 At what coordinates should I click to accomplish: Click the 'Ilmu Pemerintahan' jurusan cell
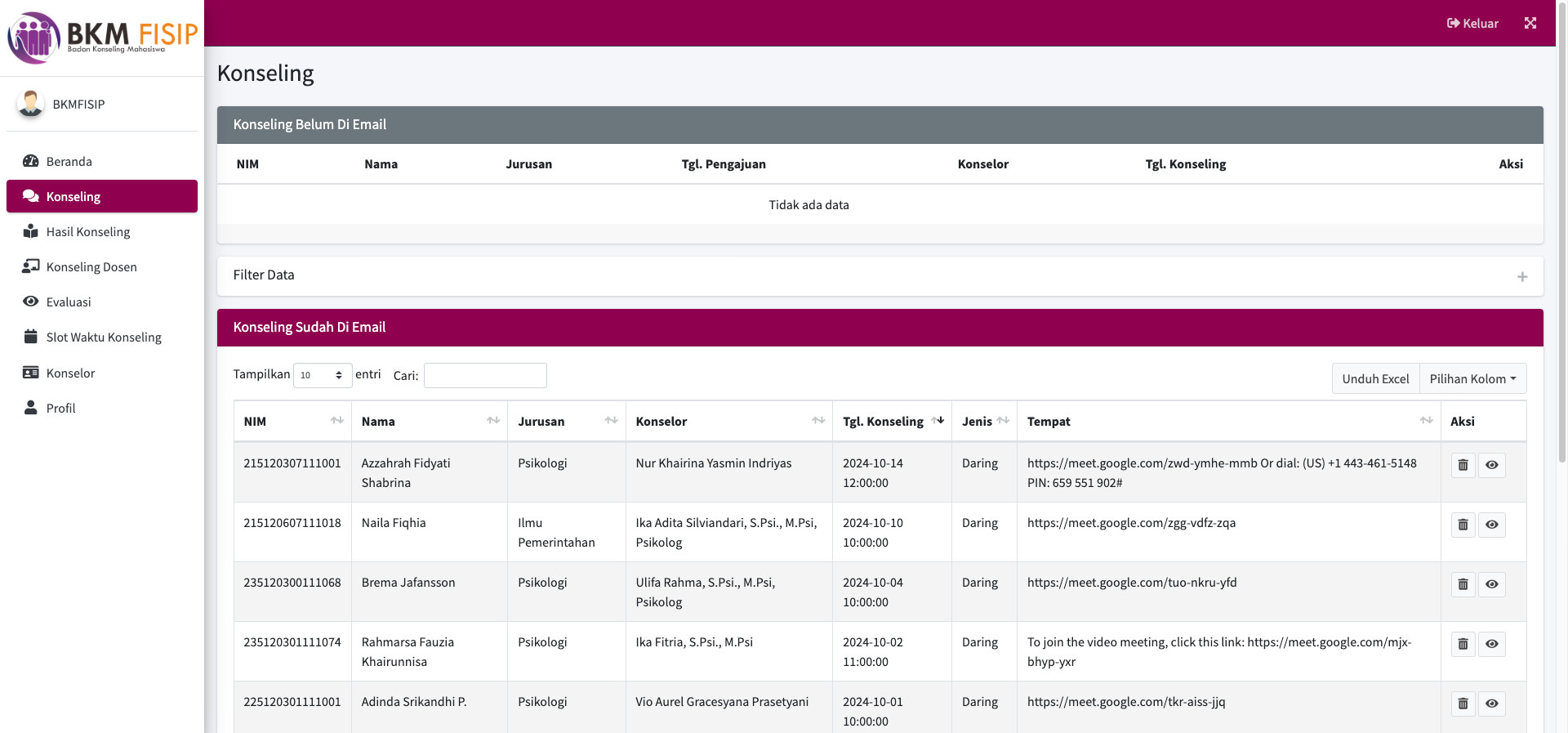click(x=567, y=532)
